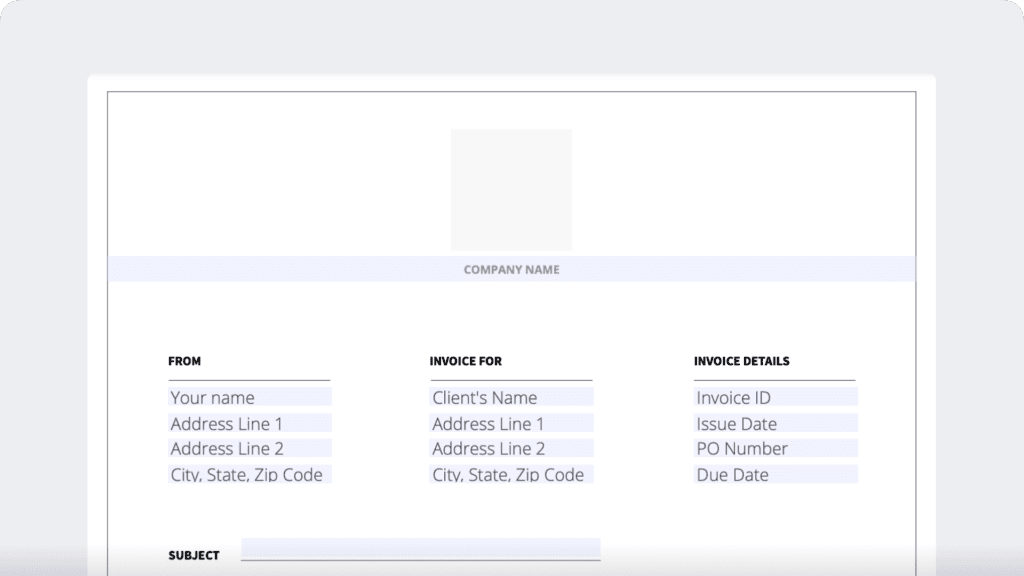Click the INVOICE FOR section heading
Viewport: 1024px width, 576px height.
pos(465,361)
